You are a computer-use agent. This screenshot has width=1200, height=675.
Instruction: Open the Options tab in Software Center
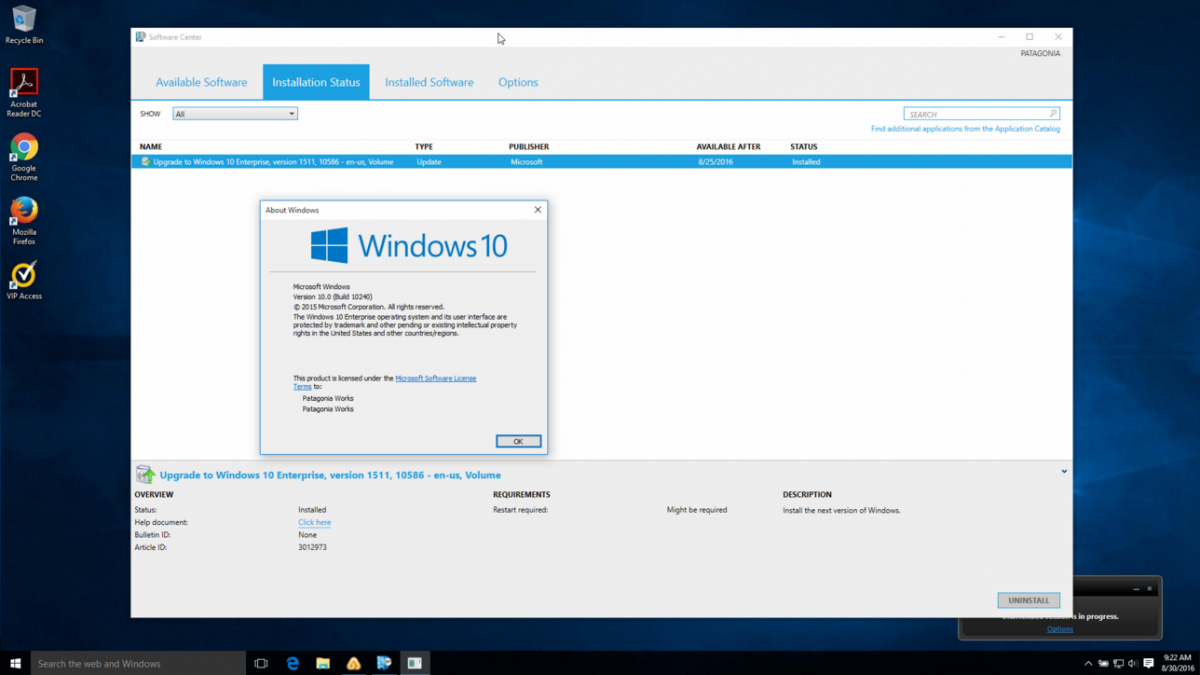518,82
